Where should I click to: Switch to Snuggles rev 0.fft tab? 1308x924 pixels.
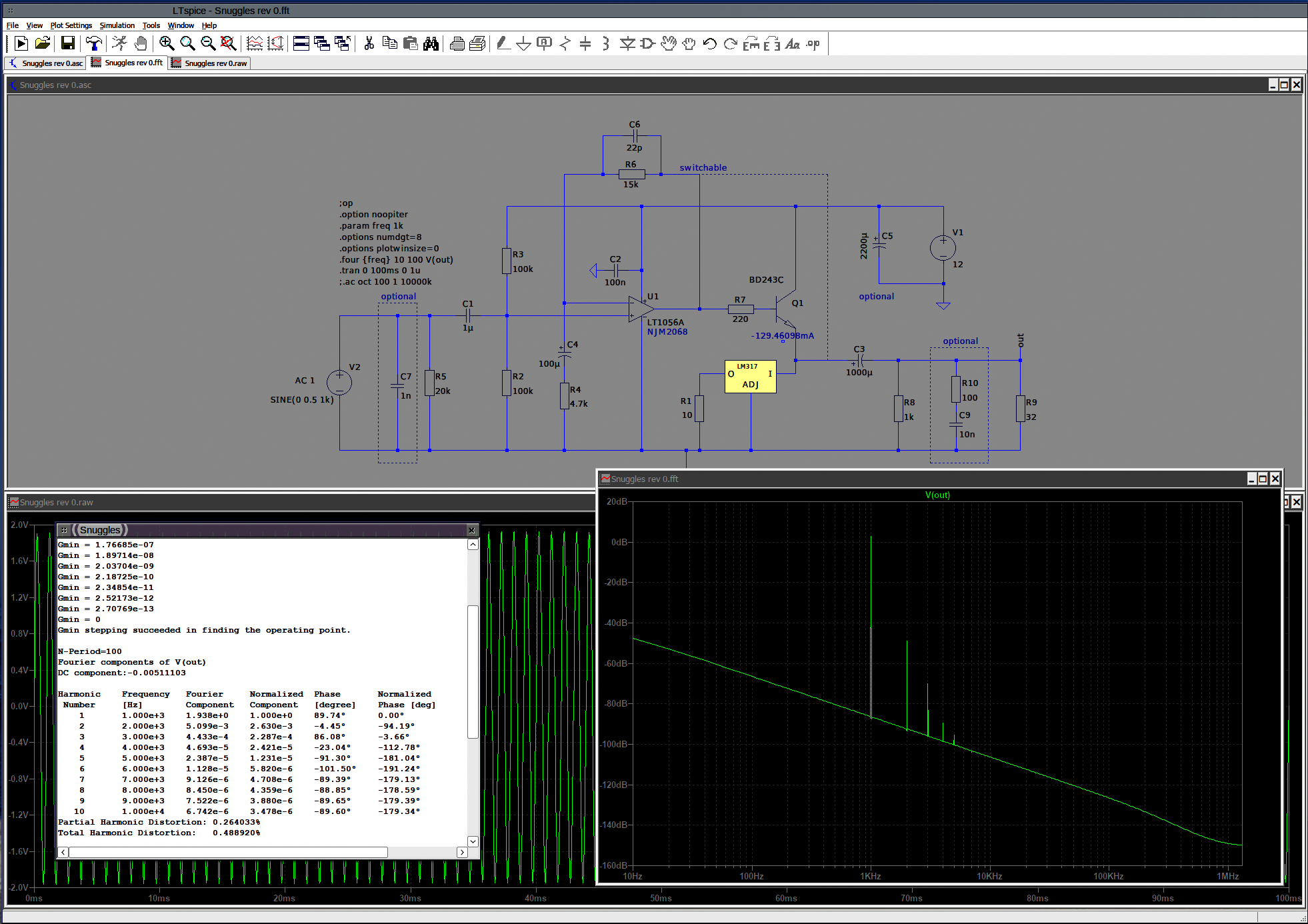point(127,63)
